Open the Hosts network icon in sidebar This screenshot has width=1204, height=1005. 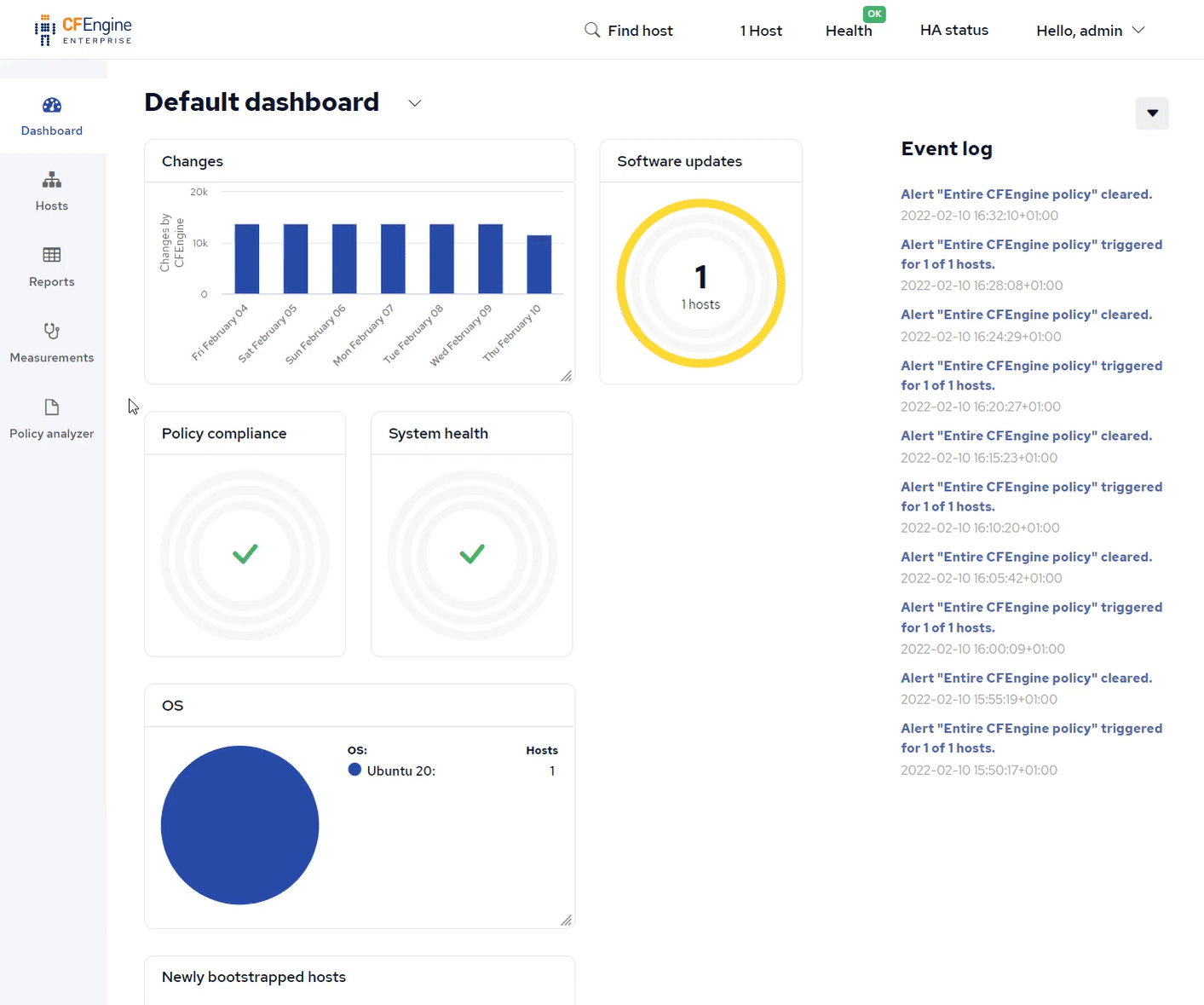point(52,180)
